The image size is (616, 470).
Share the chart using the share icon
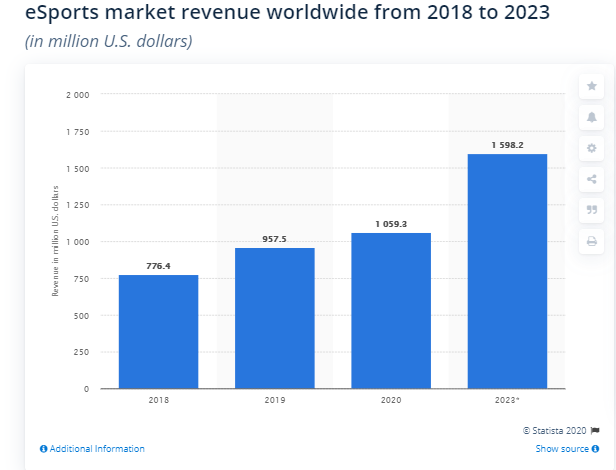tap(591, 179)
